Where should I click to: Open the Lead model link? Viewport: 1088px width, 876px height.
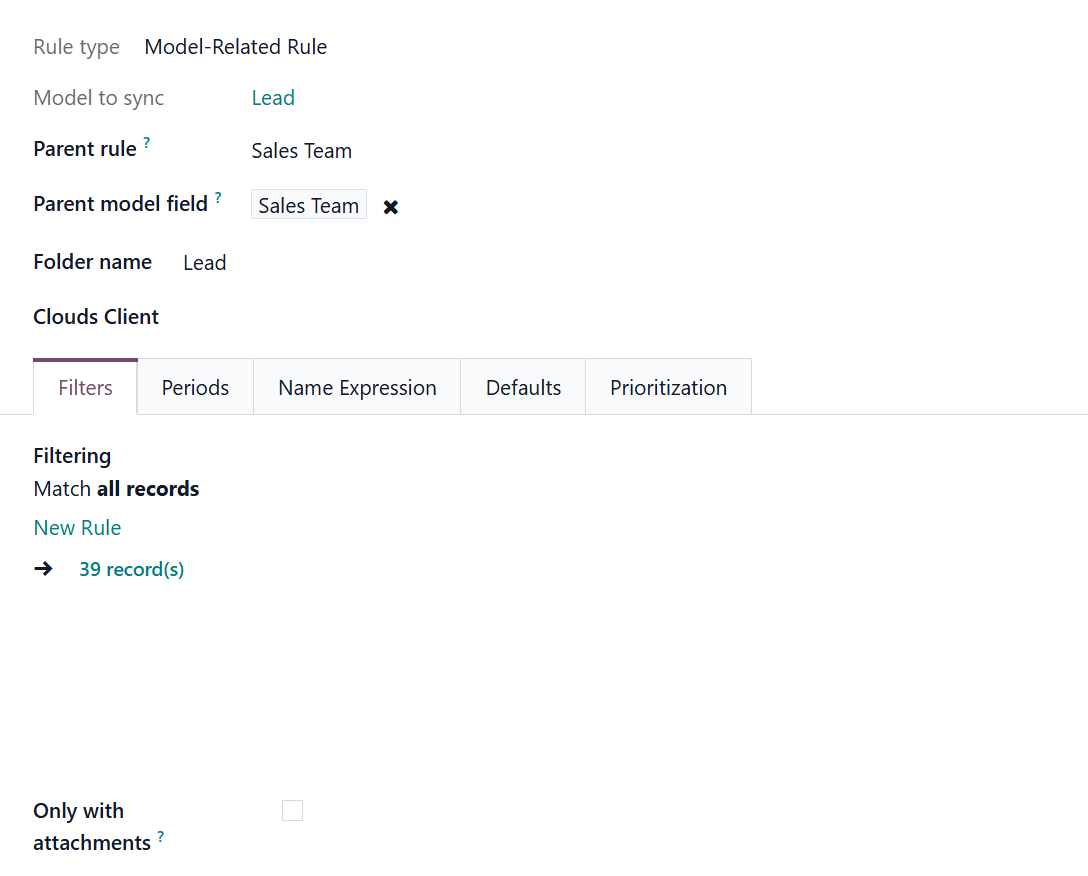click(273, 98)
